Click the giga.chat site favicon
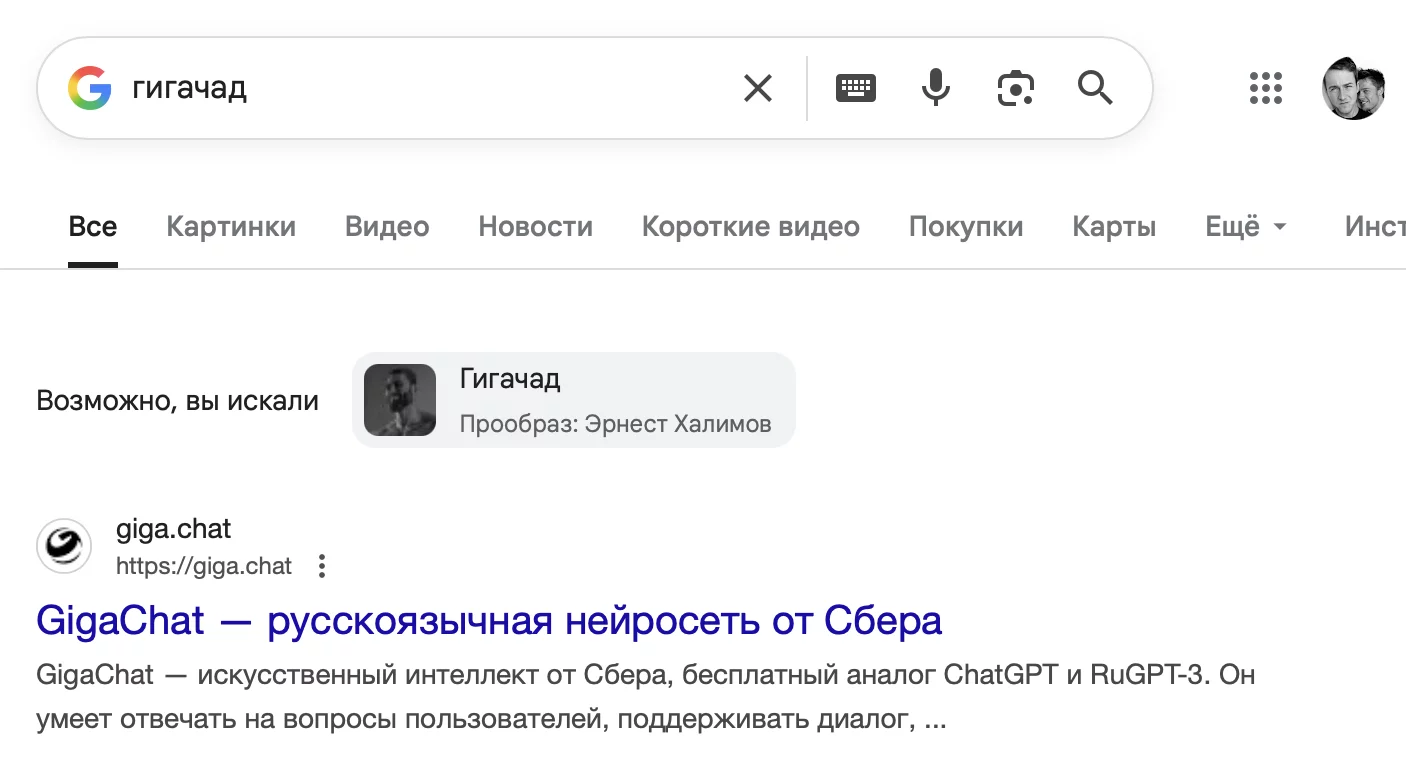The height and width of the screenshot is (764, 1406). tap(64, 547)
